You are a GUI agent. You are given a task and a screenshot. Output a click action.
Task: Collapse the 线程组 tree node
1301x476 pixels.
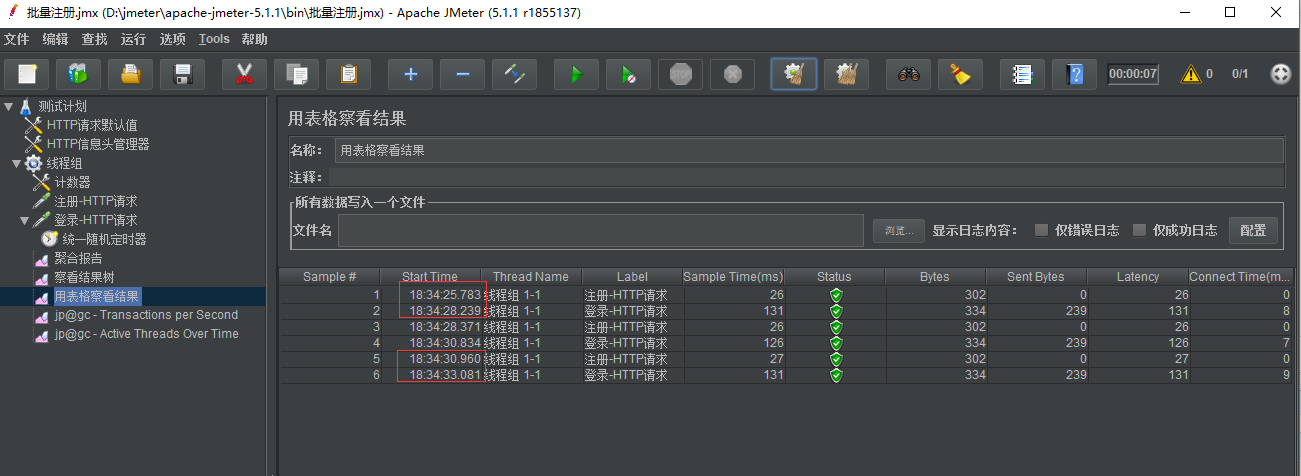tap(16, 163)
